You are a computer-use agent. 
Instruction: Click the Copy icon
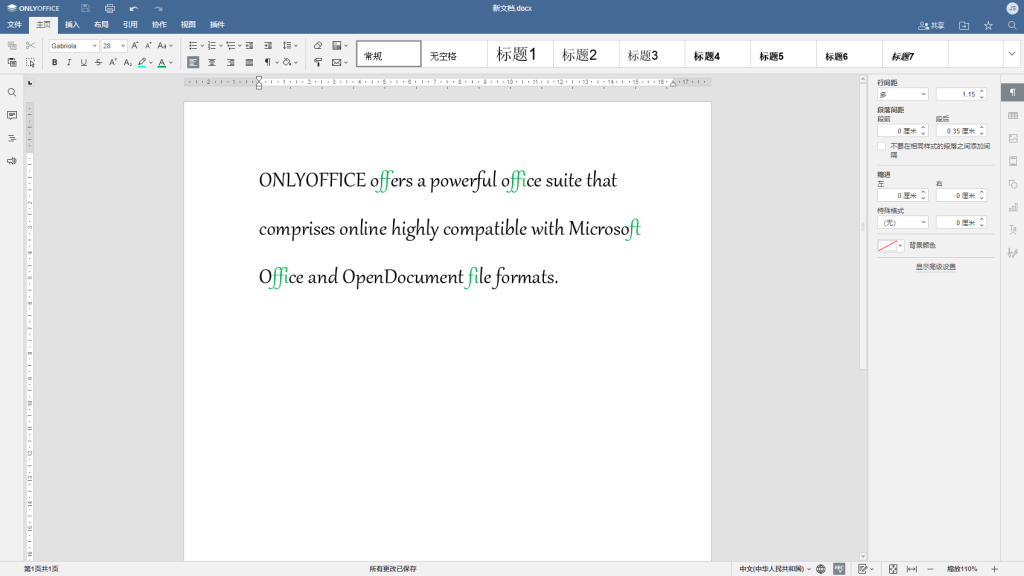click(x=12, y=46)
